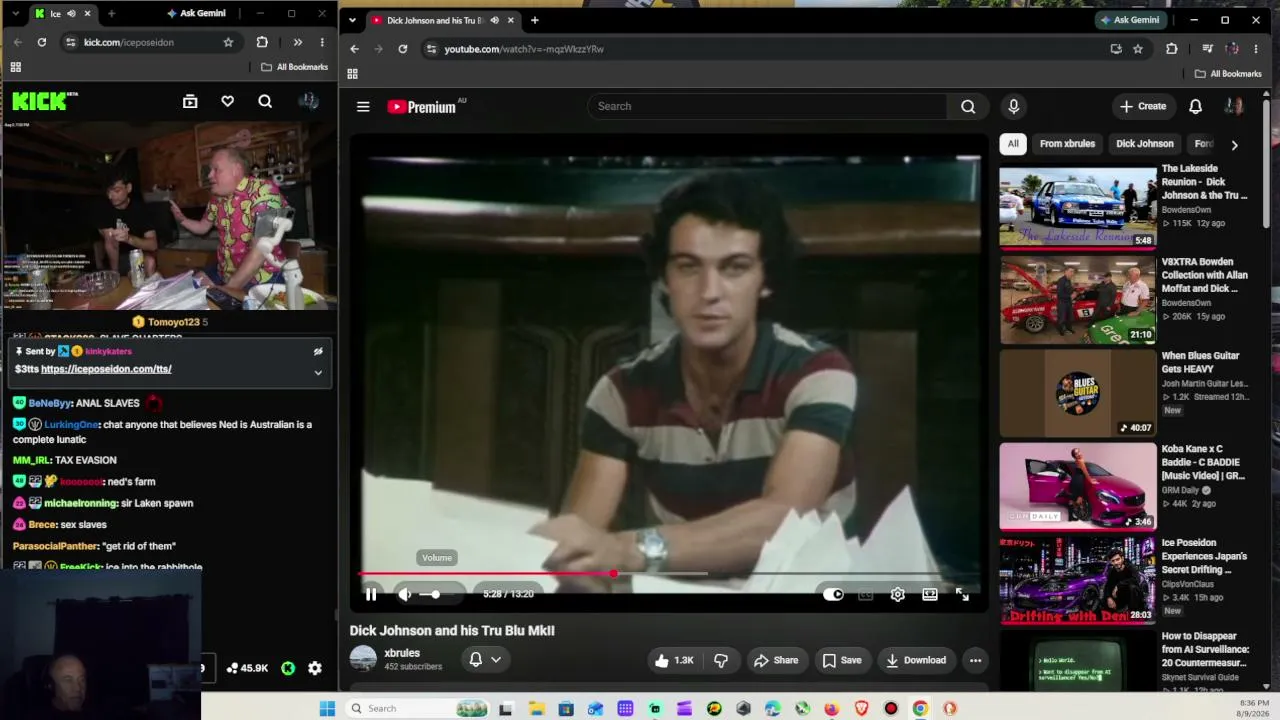Open All Bookmarks in the Kick window
Image resolution: width=1280 pixels, height=720 pixels.
(x=295, y=67)
